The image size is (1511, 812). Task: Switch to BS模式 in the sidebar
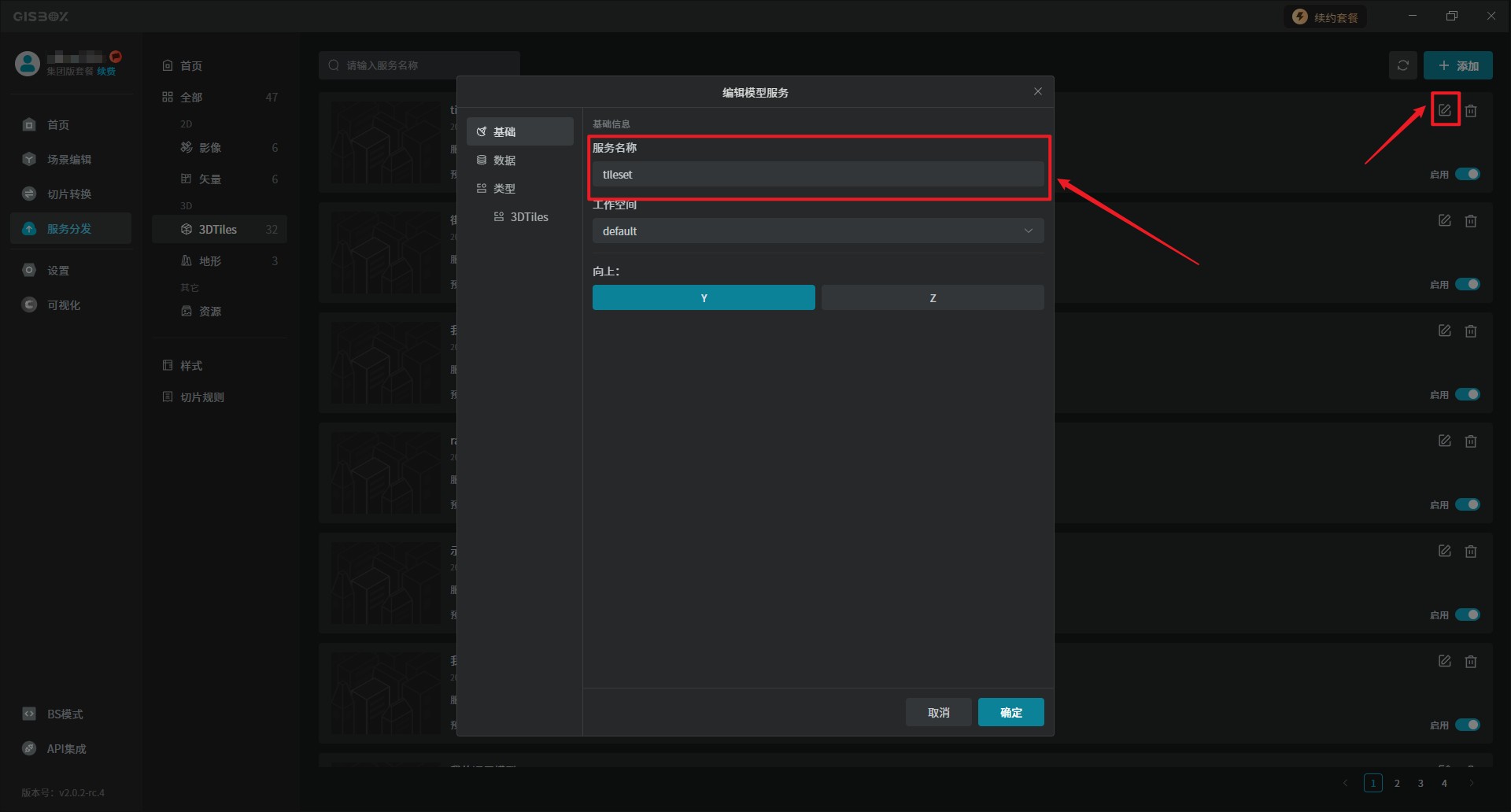point(65,714)
